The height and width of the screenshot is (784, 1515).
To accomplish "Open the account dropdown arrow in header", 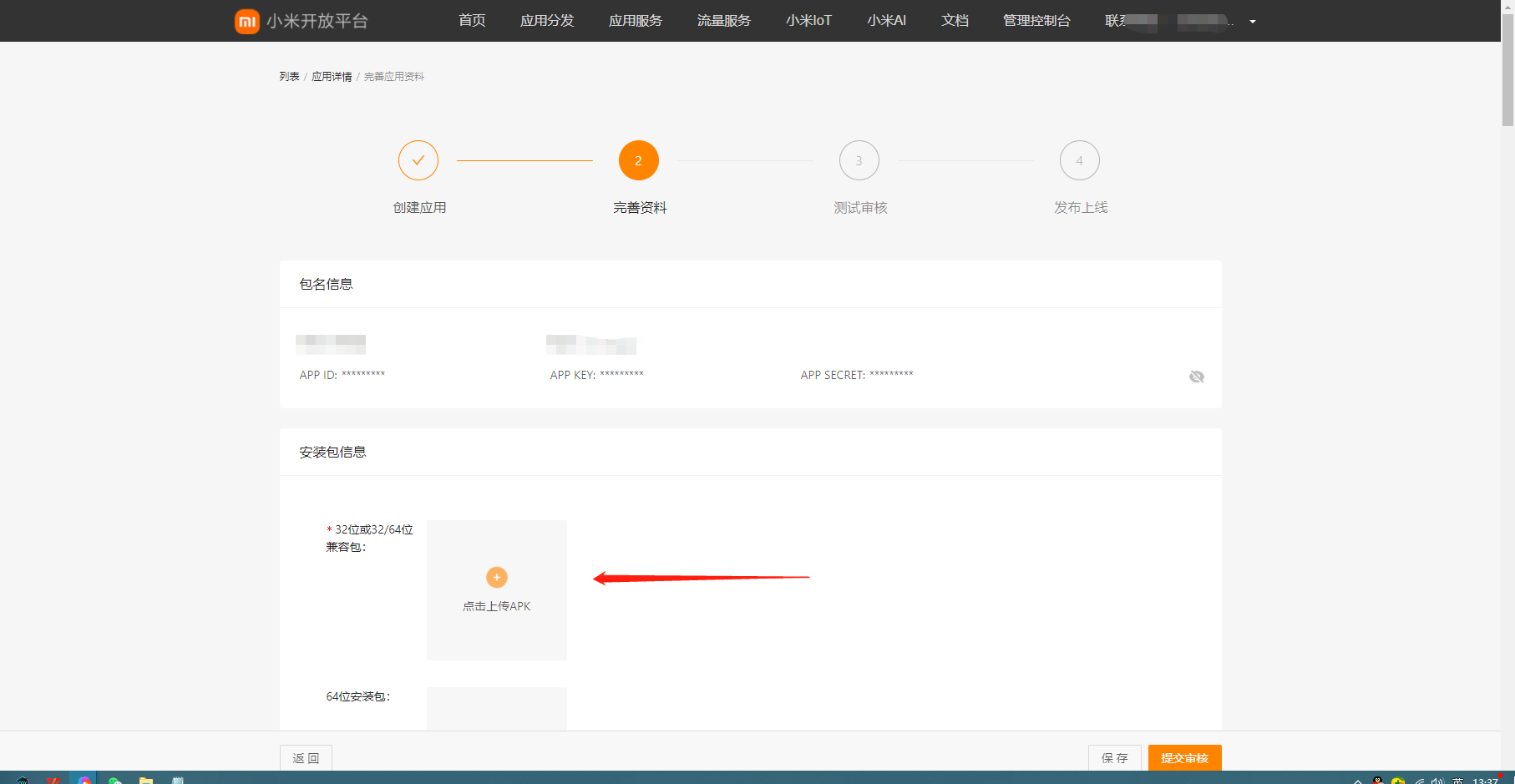I will [1253, 22].
